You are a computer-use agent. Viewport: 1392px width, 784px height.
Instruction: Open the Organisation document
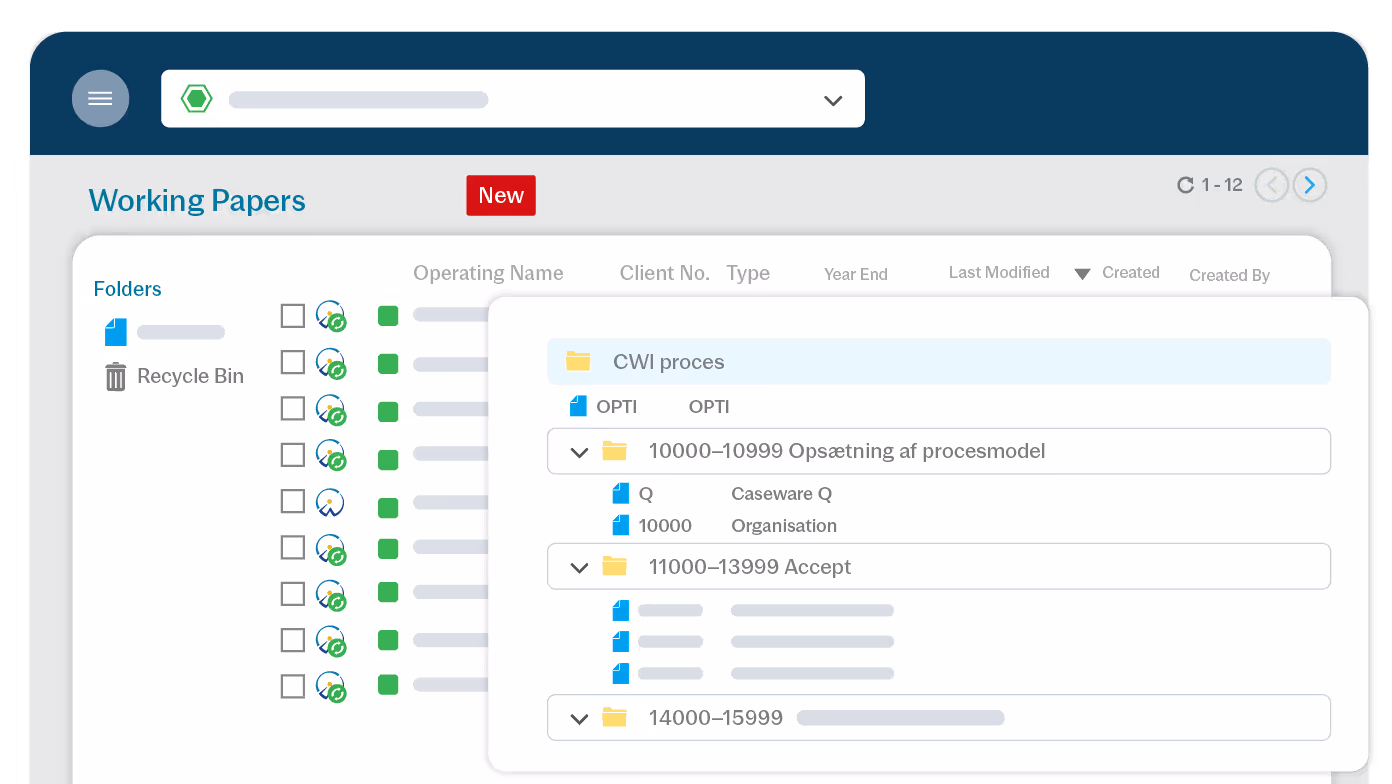pos(784,526)
